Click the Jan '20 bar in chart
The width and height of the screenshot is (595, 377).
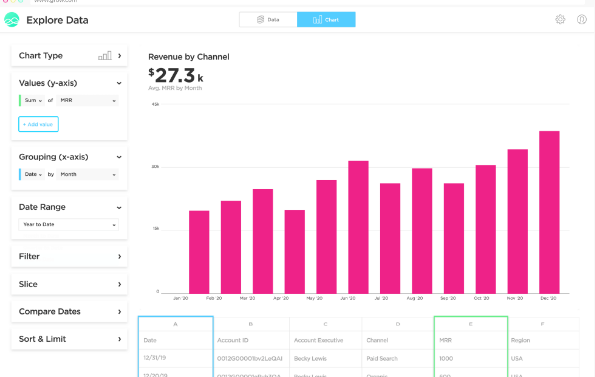199,252
